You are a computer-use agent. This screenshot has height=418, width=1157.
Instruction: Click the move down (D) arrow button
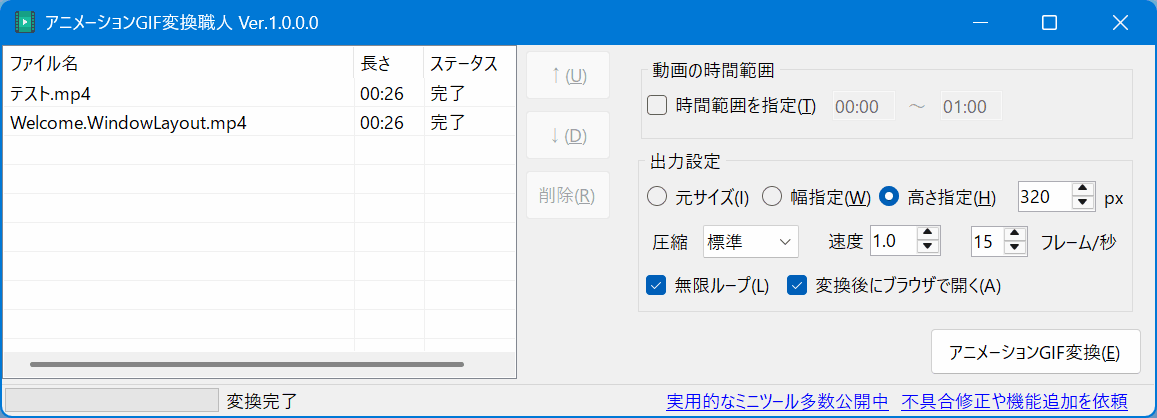coord(568,136)
